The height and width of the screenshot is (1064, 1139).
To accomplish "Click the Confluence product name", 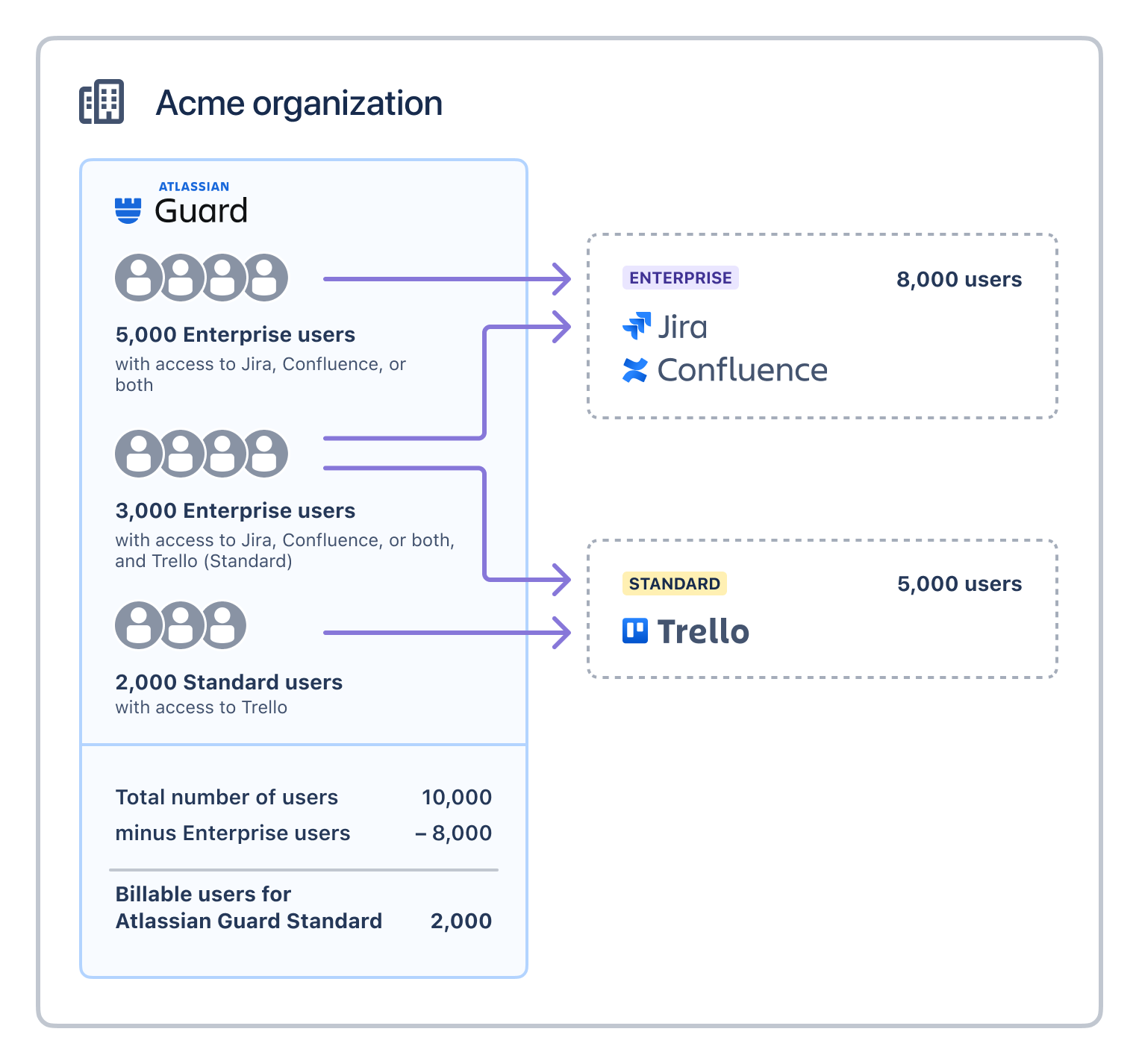I will pyautogui.click(x=743, y=370).
